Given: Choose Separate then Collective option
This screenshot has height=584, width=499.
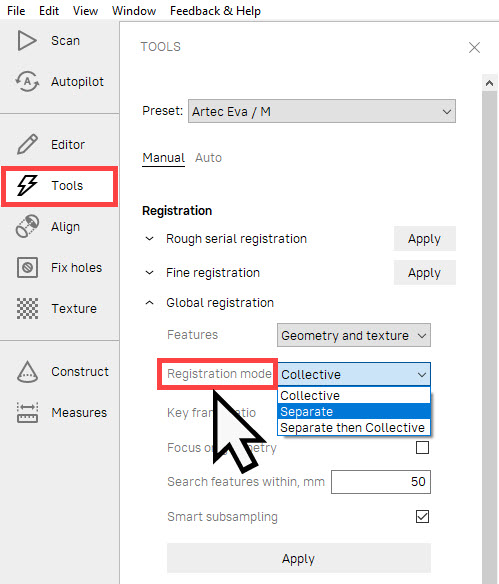Looking at the screenshot, I should coord(354,428).
